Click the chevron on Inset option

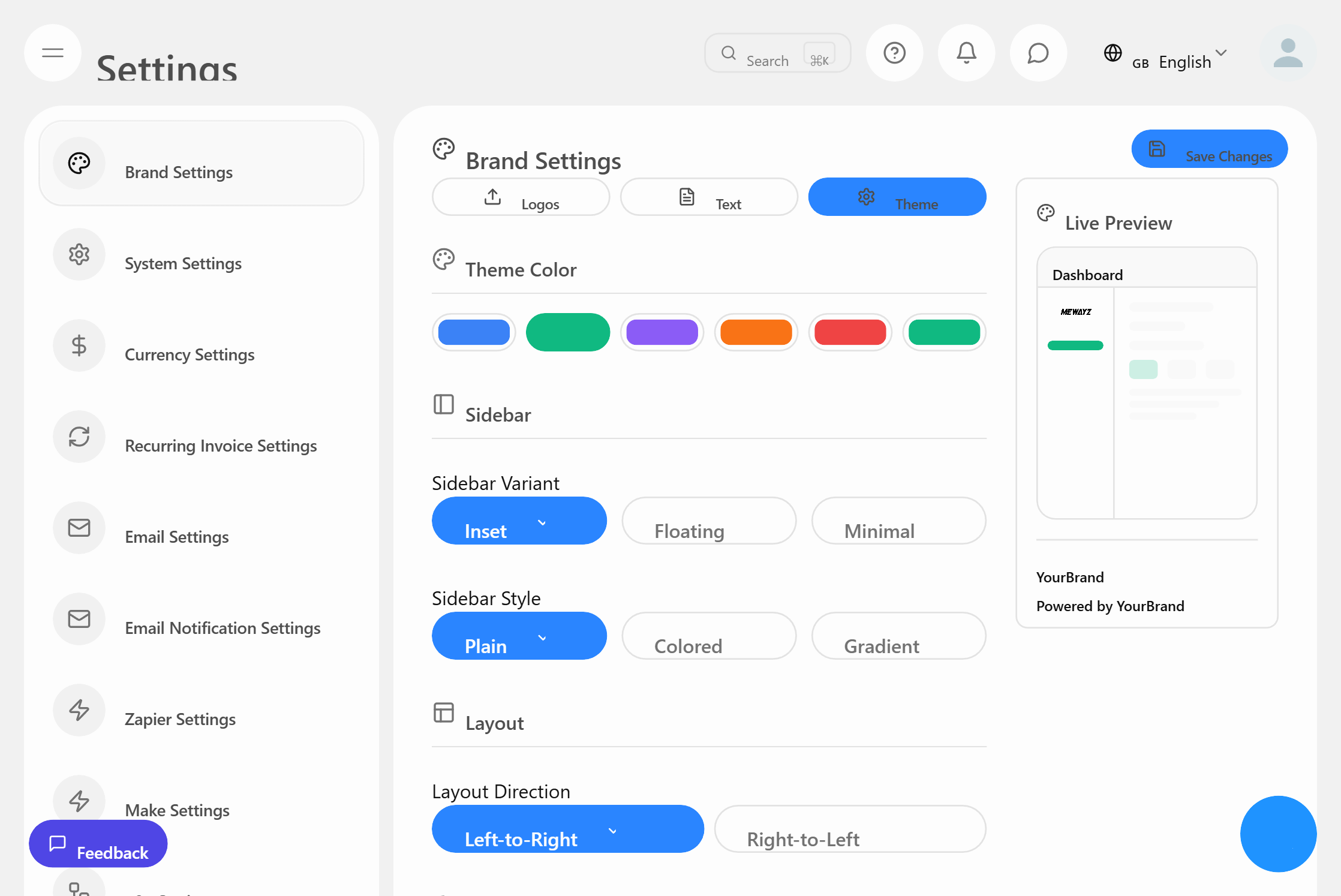pyautogui.click(x=542, y=523)
